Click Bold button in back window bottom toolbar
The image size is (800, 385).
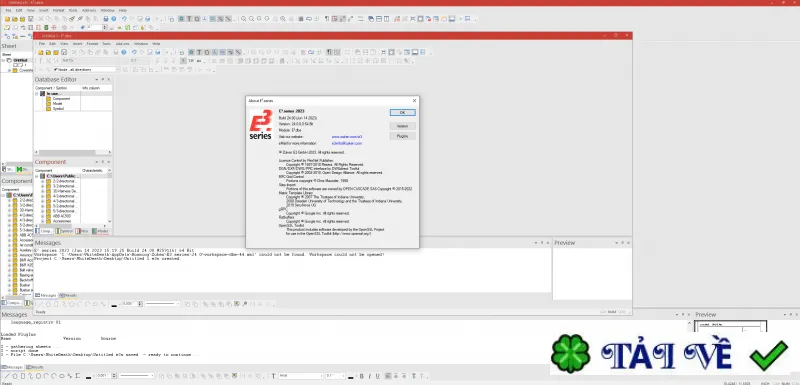[361, 376]
